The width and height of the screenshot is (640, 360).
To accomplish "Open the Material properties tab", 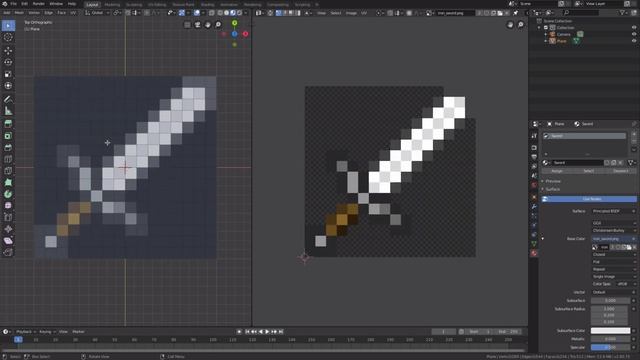I will click(x=534, y=253).
